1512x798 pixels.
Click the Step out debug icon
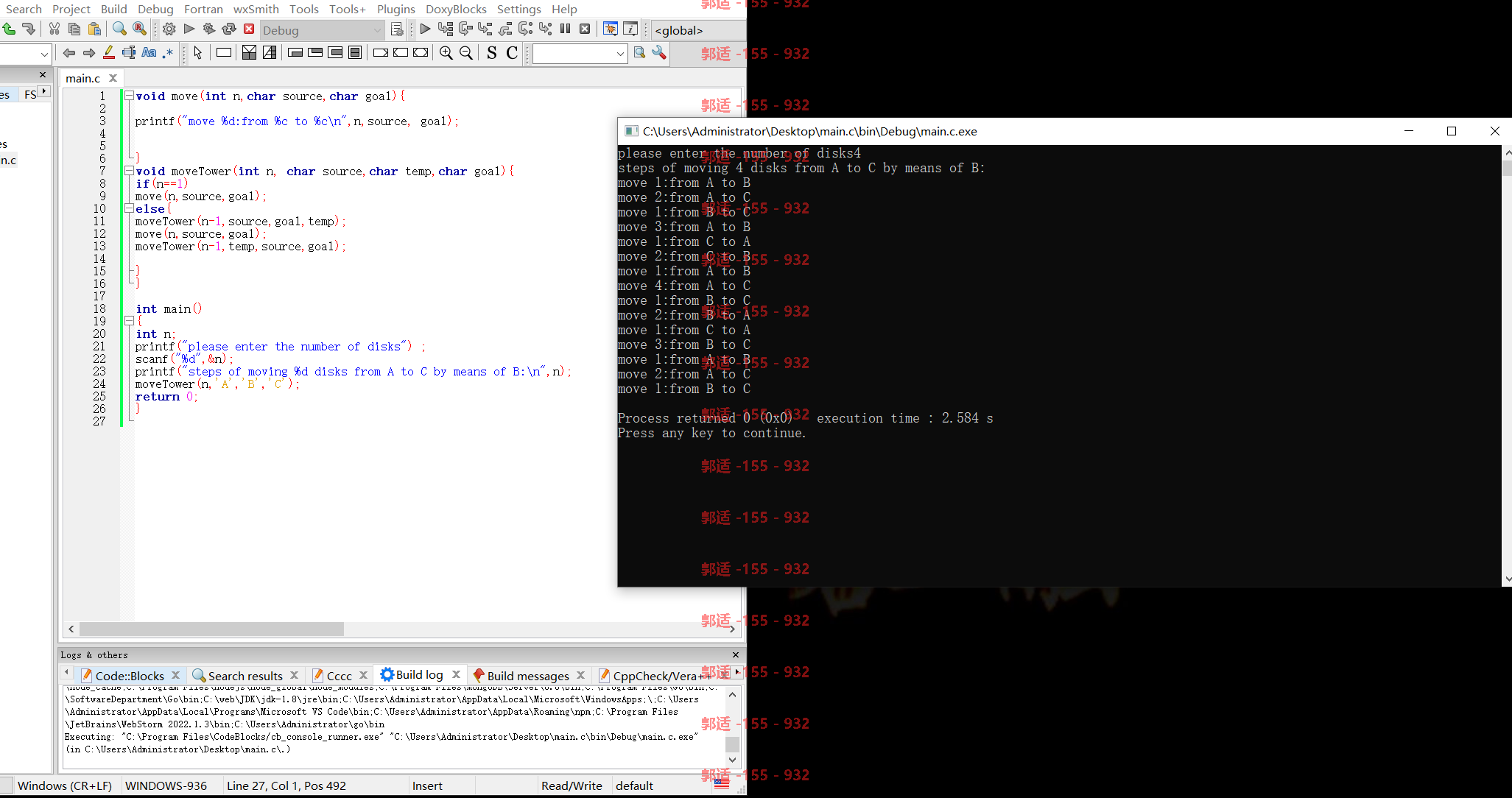tap(505, 29)
